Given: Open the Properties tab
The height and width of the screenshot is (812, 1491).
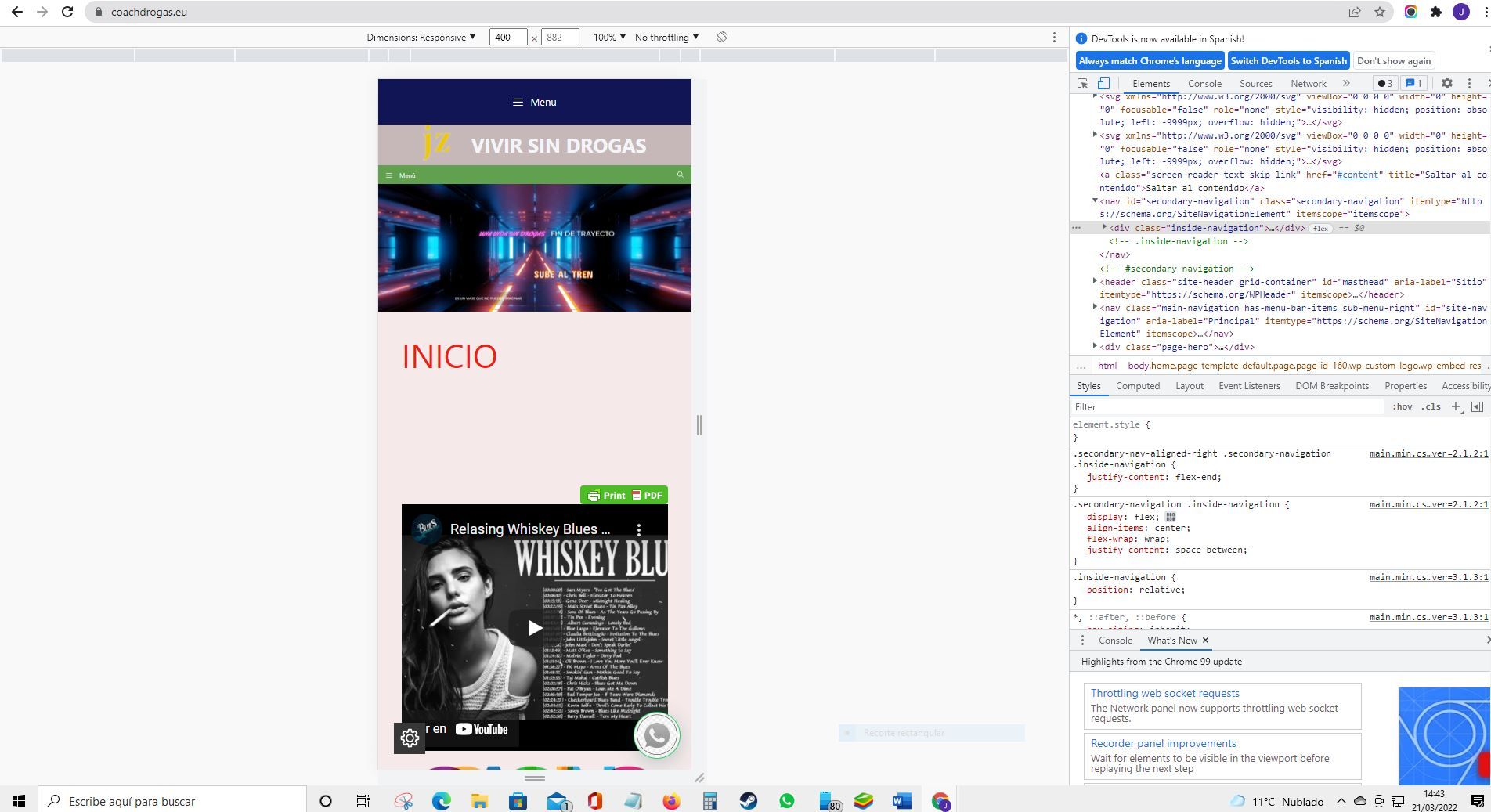Looking at the screenshot, I should [x=1405, y=386].
